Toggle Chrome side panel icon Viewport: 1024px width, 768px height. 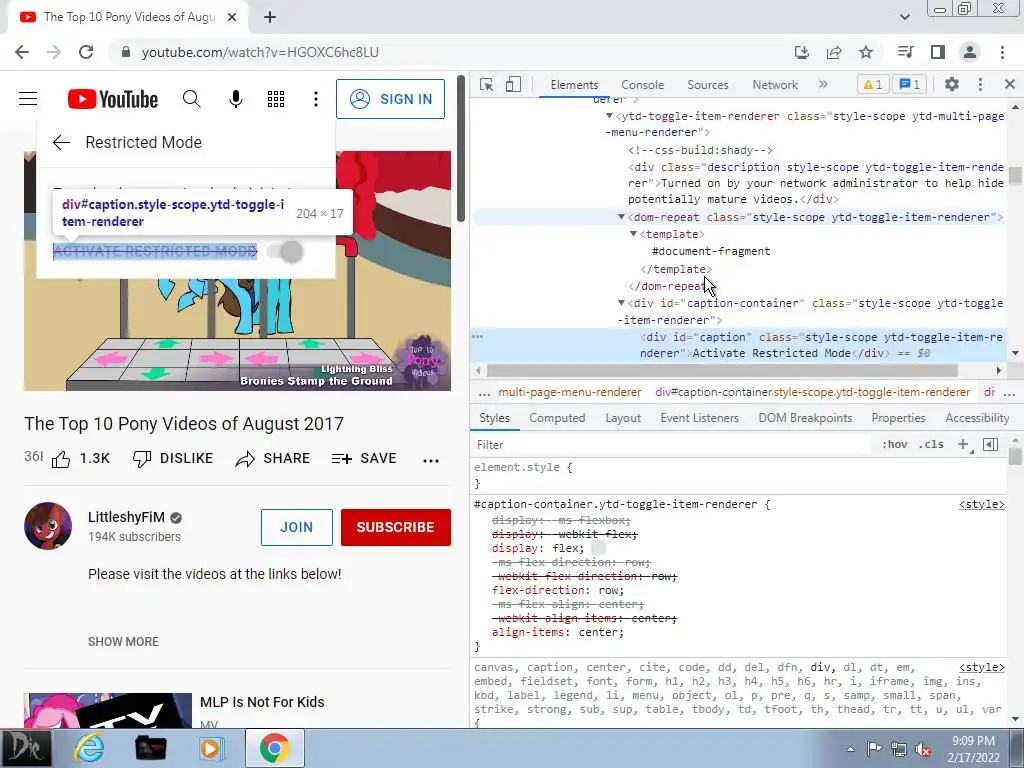(938, 52)
